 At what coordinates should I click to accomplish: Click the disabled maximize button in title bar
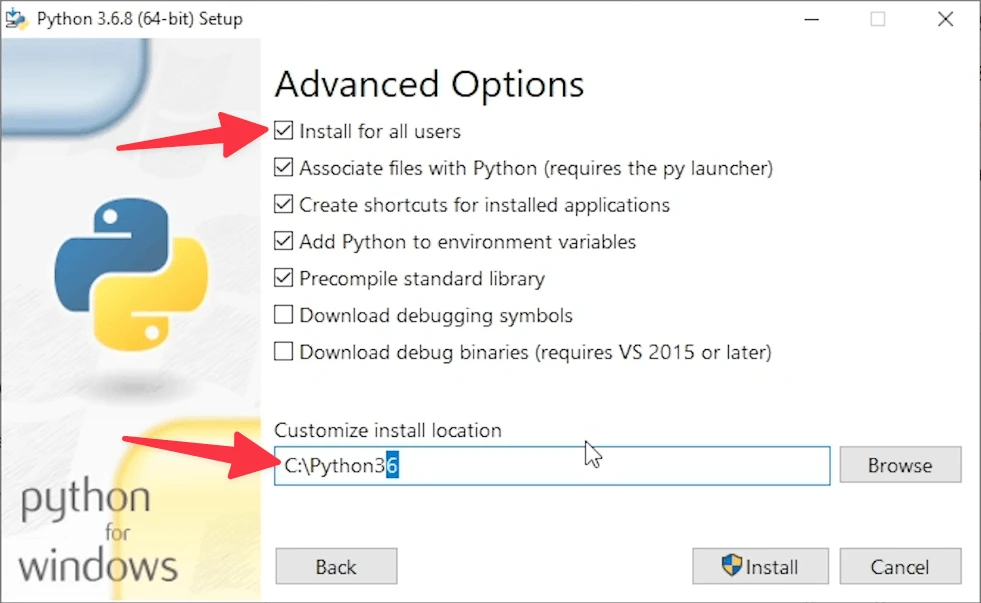tap(877, 19)
